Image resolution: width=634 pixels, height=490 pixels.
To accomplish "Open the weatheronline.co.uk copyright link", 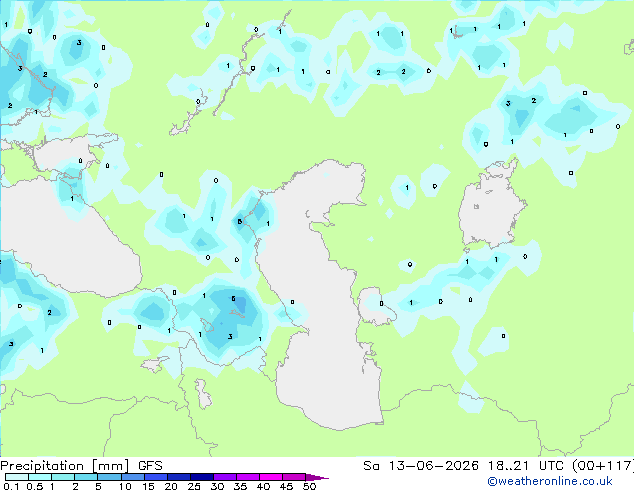I will [550, 481].
